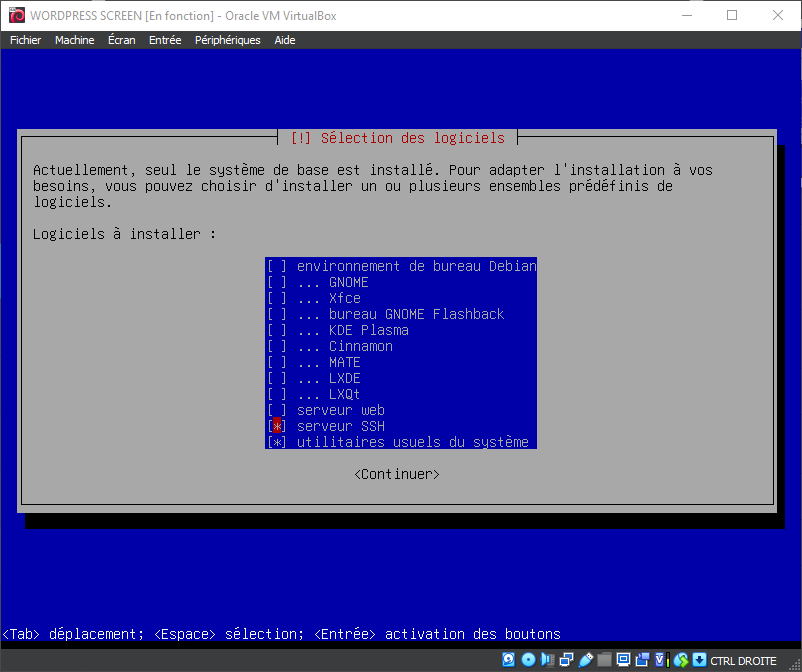This screenshot has width=802, height=672.
Task: Click the display settings status icon
Action: click(x=623, y=660)
